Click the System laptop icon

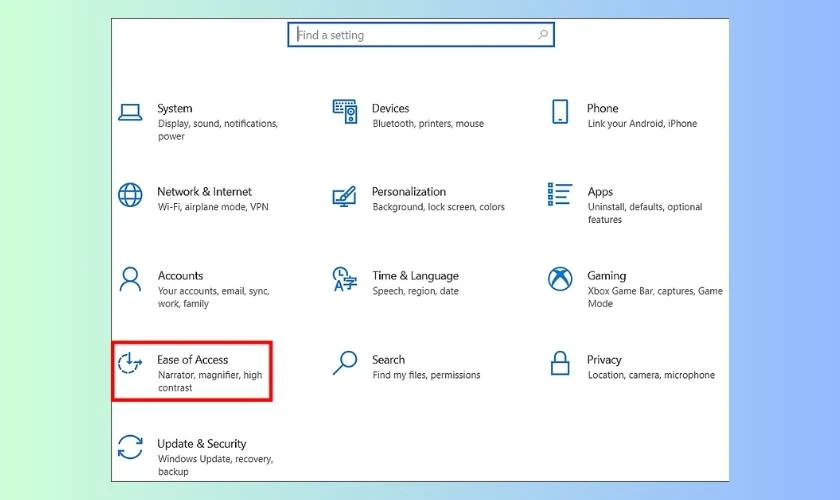click(x=130, y=113)
